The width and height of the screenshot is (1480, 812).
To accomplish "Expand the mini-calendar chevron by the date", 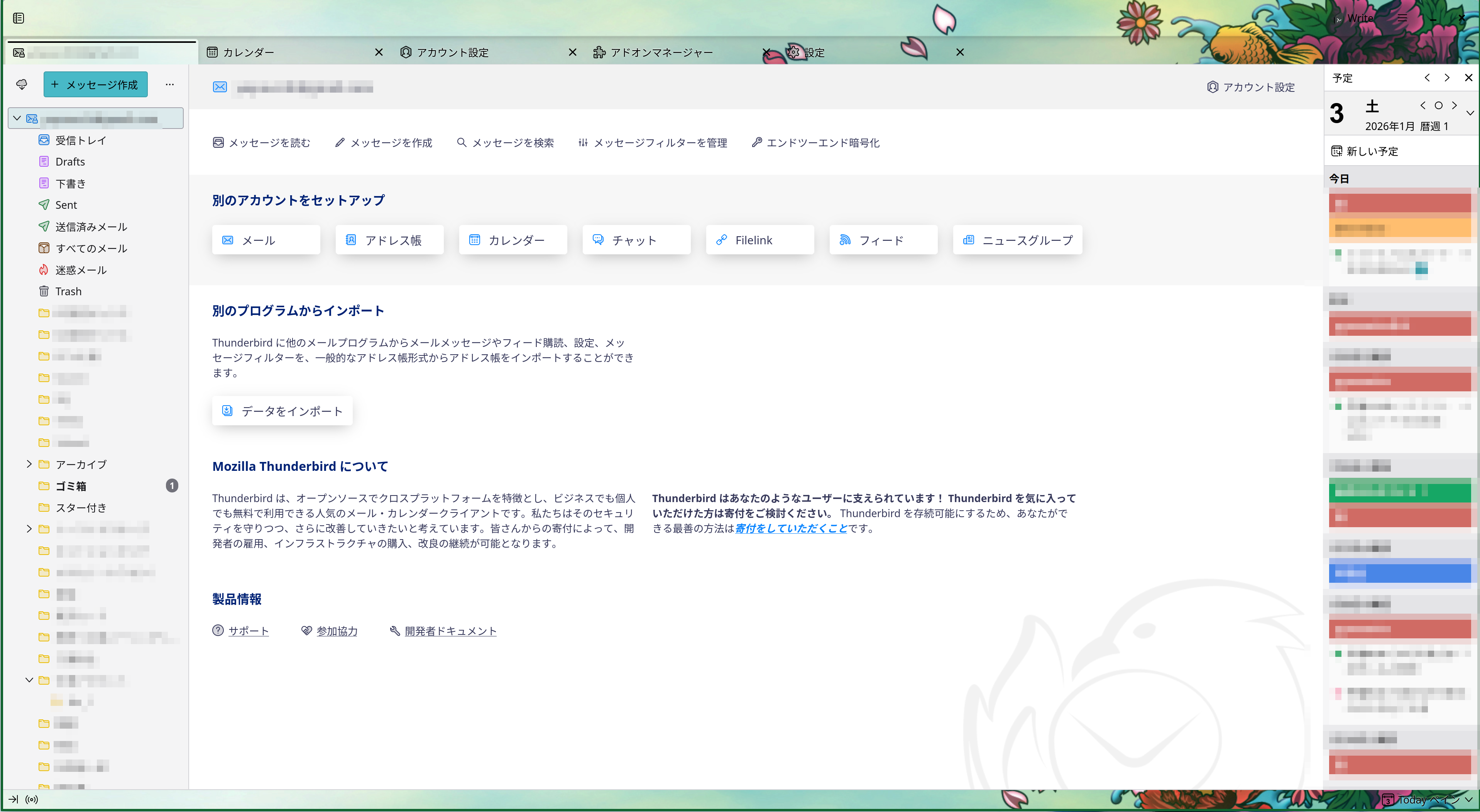I will (1470, 113).
